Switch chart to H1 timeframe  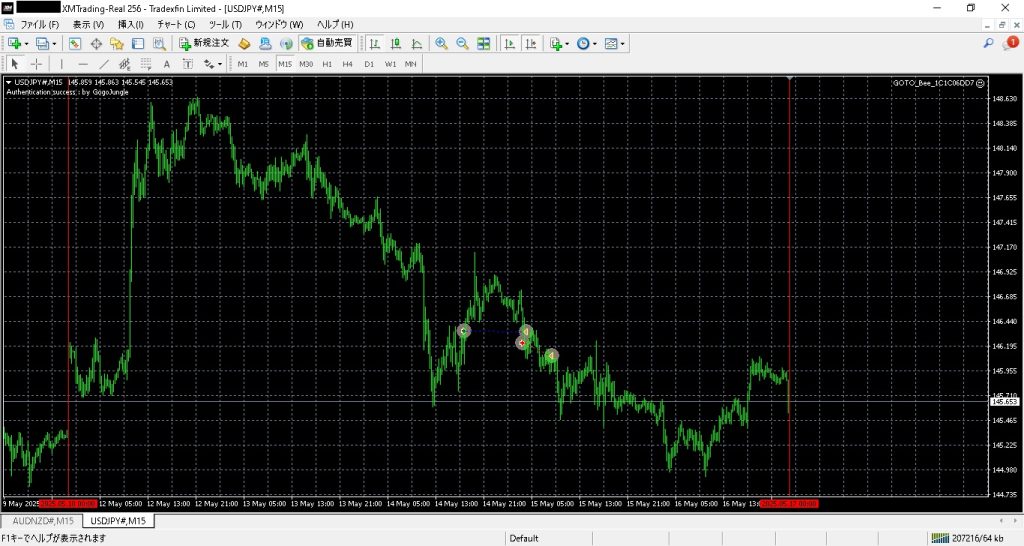pyautogui.click(x=327, y=64)
